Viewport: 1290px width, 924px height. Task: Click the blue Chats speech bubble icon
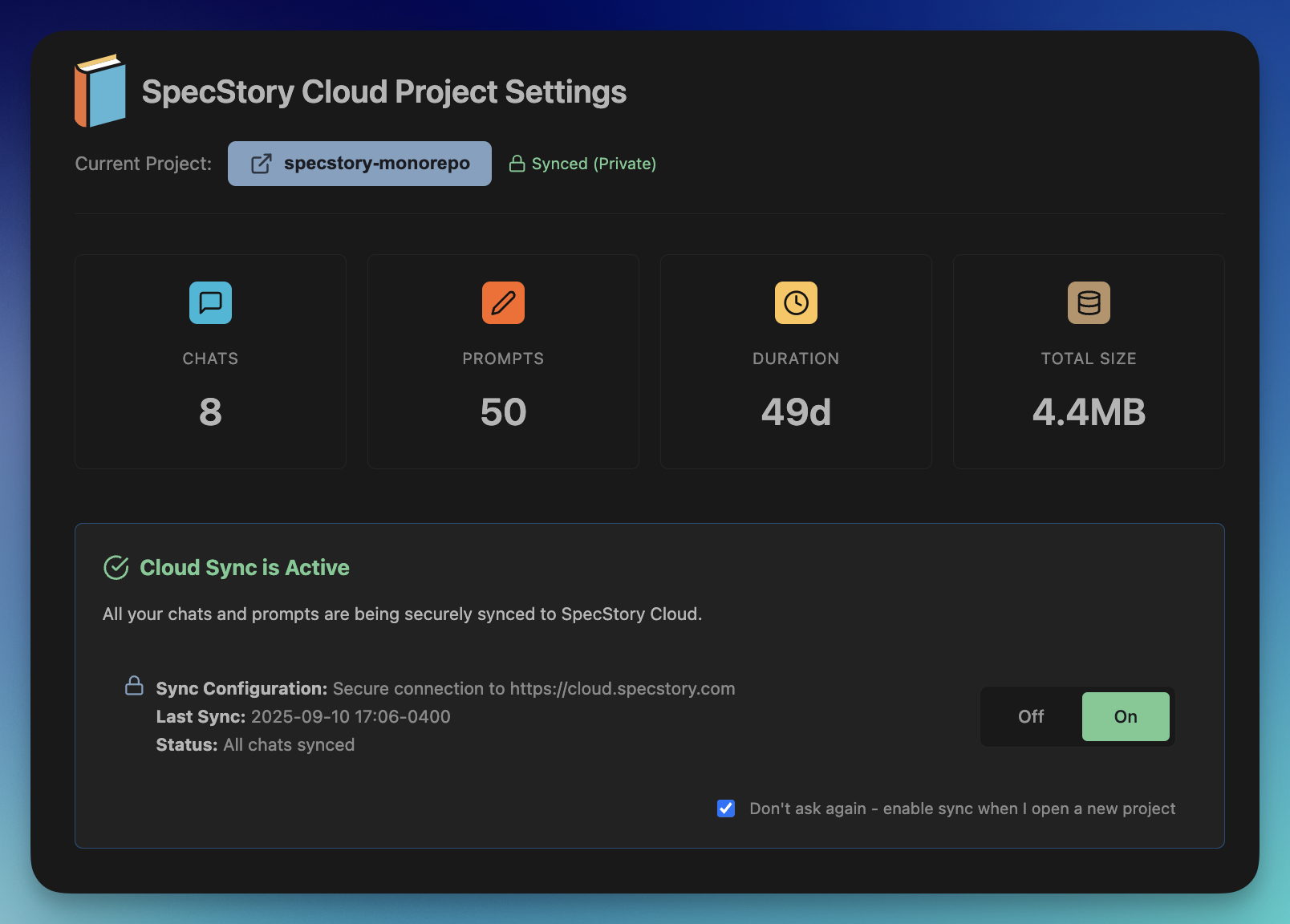(x=210, y=302)
